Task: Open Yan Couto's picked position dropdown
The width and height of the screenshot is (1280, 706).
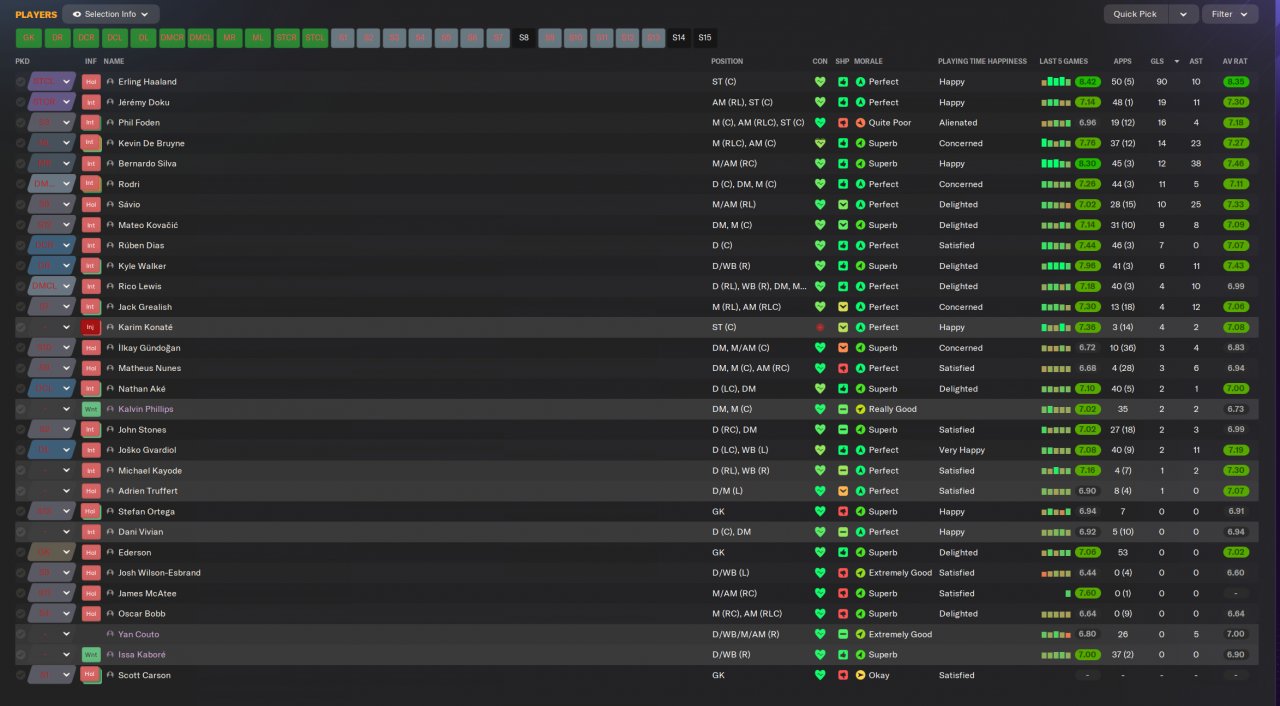Action: (x=52, y=634)
